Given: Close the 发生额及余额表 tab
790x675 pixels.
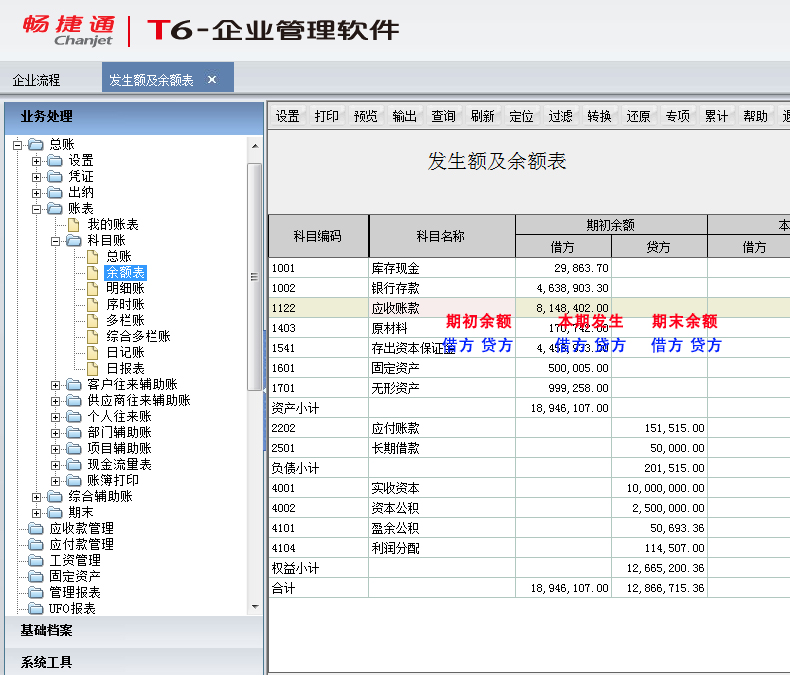Looking at the screenshot, I should point(212,80).
